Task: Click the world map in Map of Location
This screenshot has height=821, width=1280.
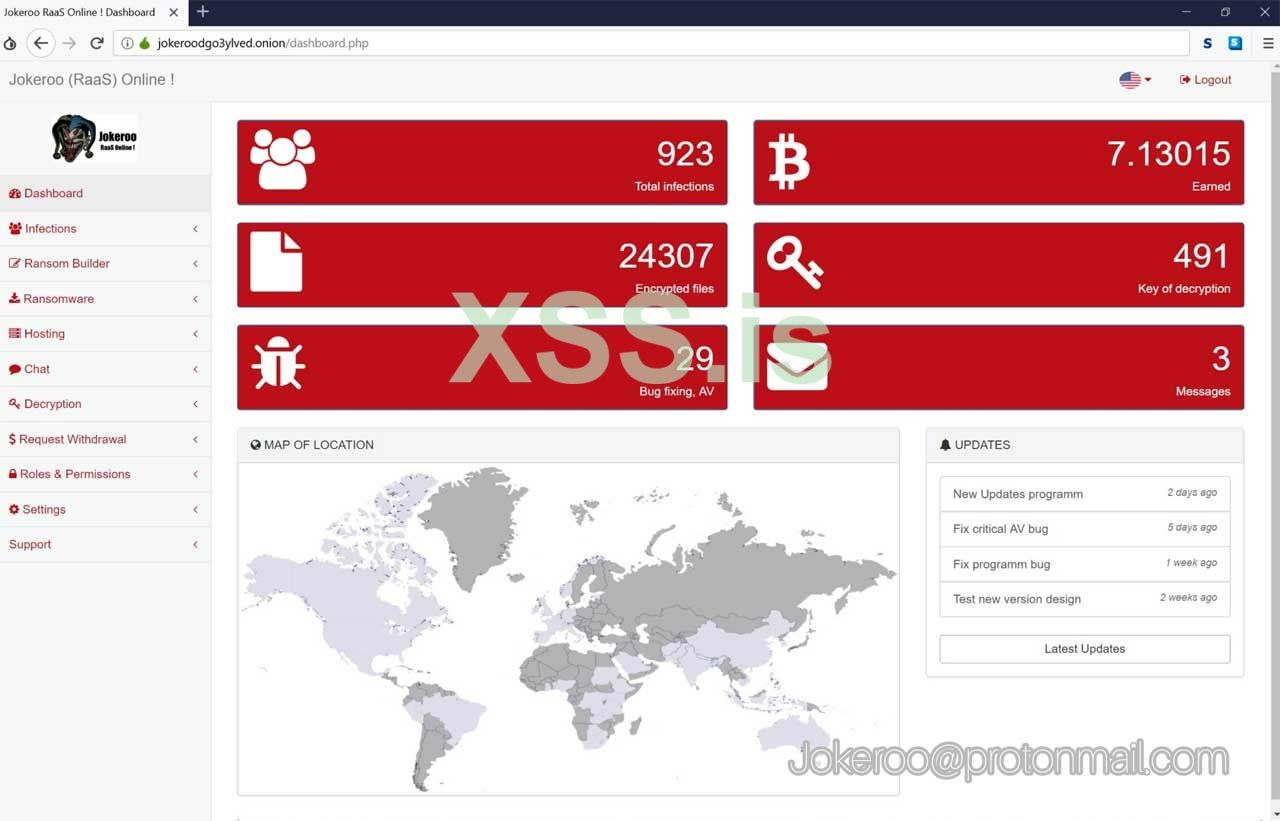Action: coord(568,629)
